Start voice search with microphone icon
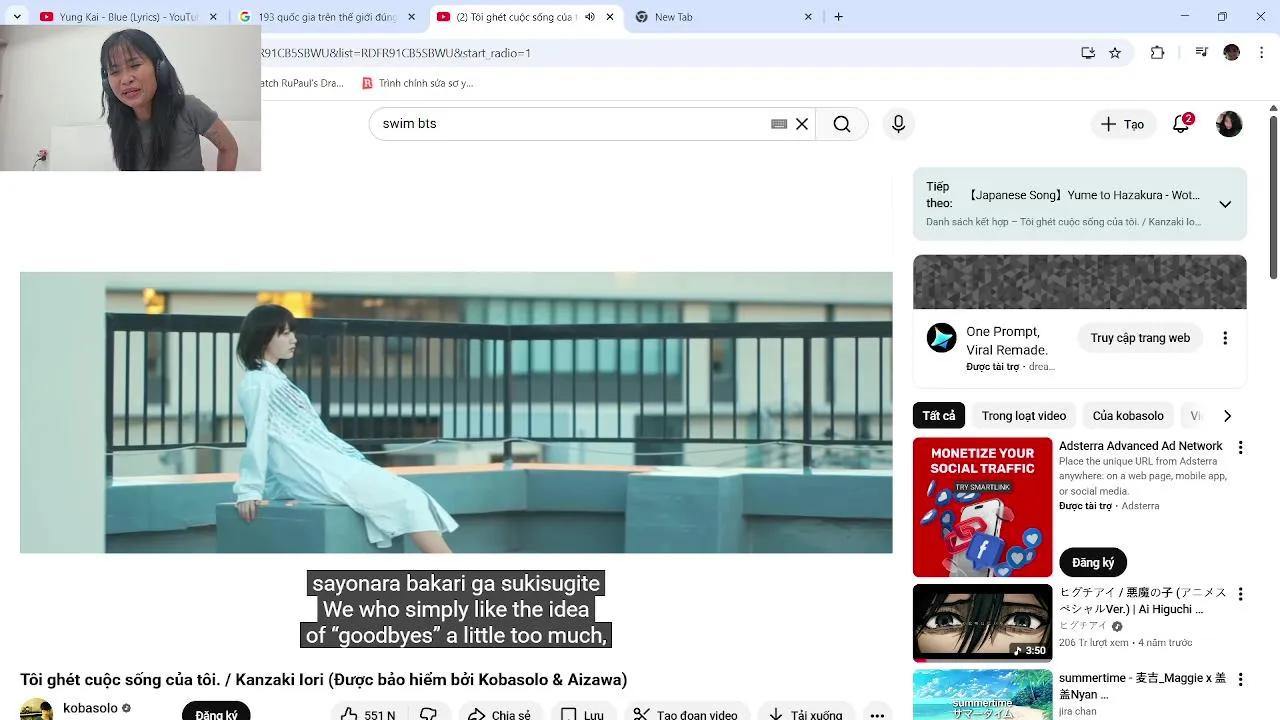This screenshot has width=1280, height=720. pyautogui.click(x=898, y=124)
